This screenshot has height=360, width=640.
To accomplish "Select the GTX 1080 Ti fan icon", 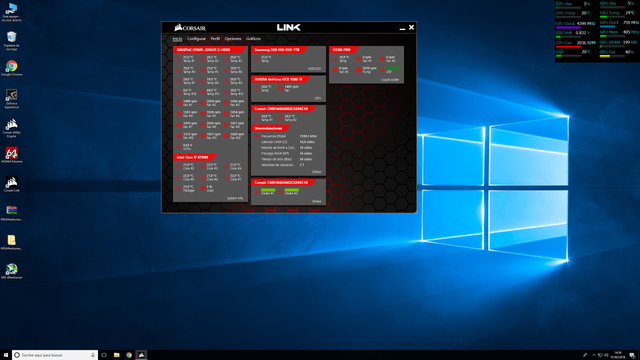I will [x=280, y=88].
